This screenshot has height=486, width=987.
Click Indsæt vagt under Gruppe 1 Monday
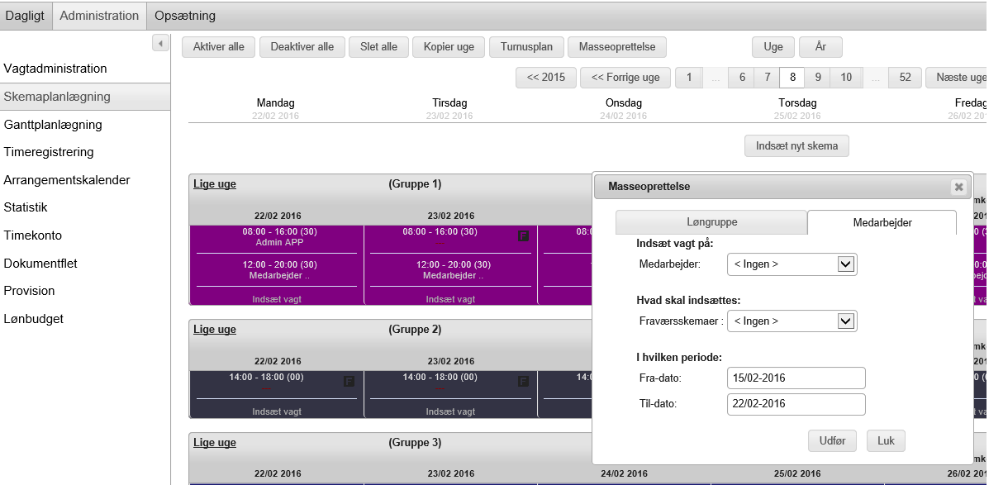[277, 299]
